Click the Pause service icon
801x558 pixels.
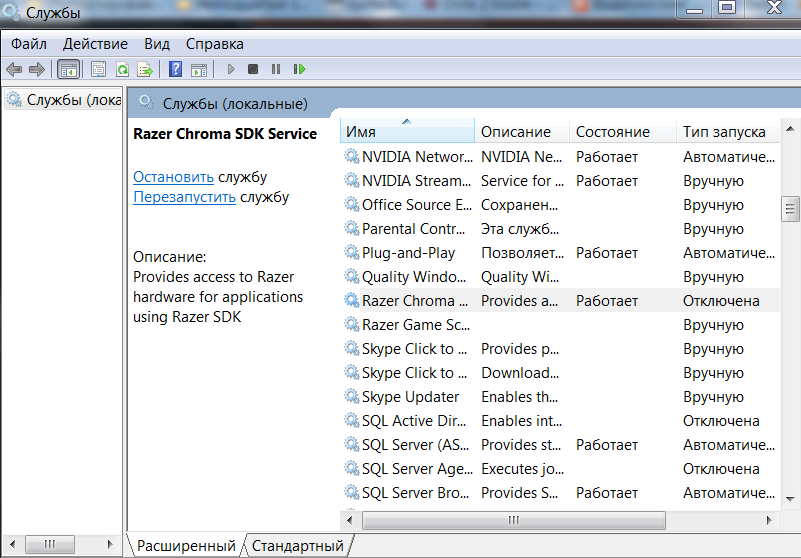[x=276, y=69]
